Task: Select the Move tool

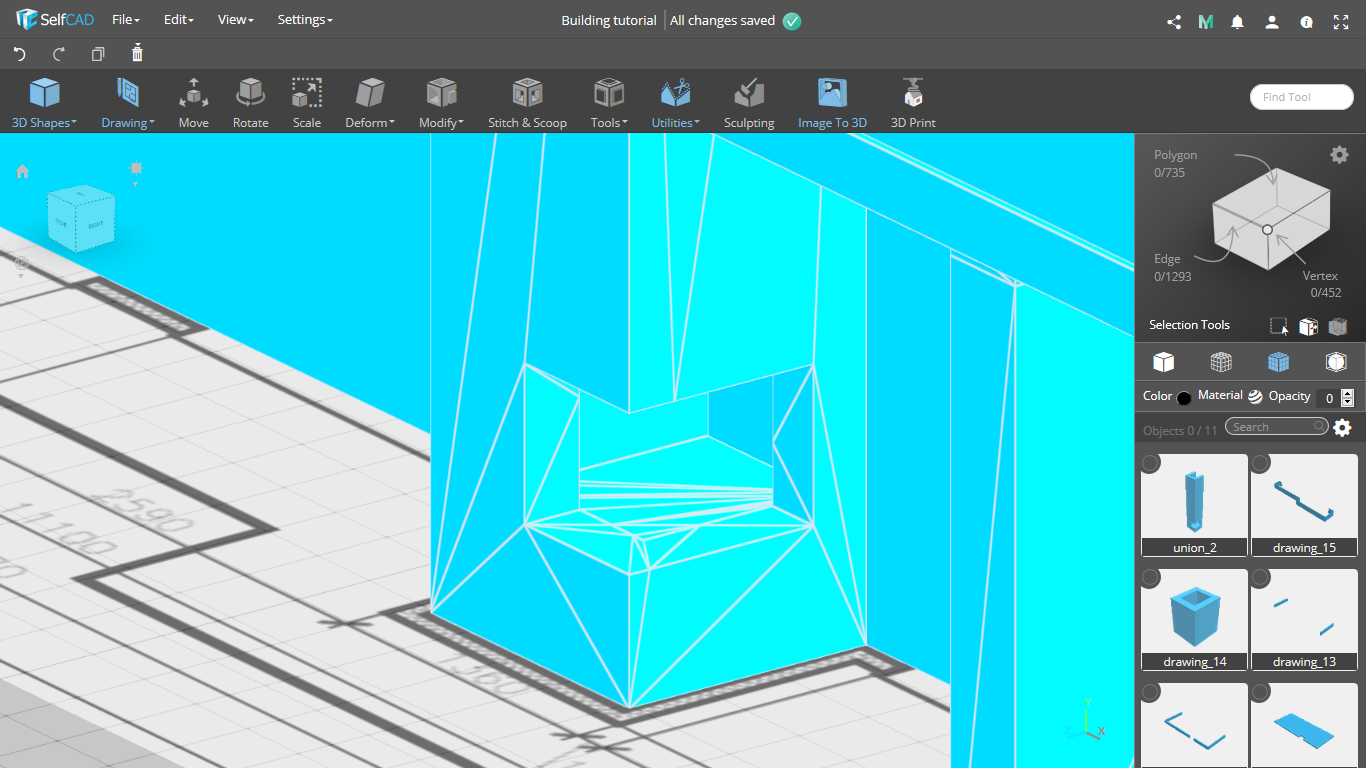Action: (x=194, y=104)
